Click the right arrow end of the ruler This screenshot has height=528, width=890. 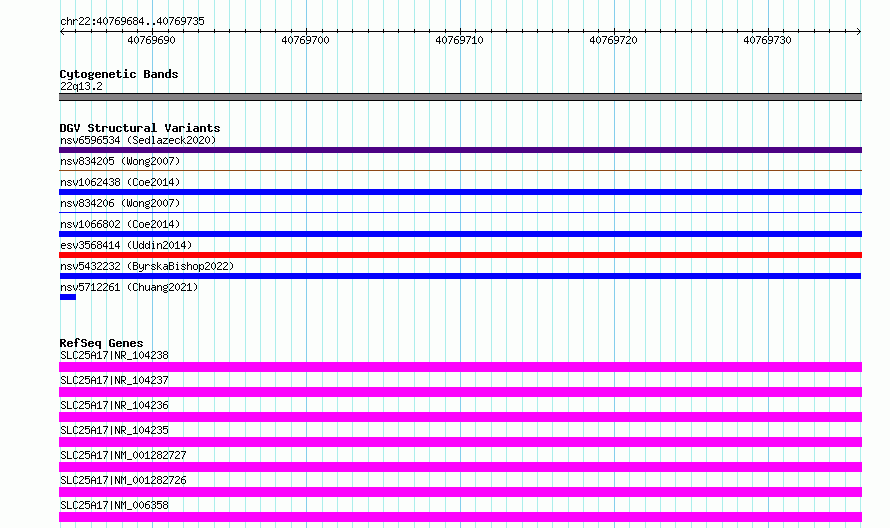pyautogui.click(x=859, y=32)
